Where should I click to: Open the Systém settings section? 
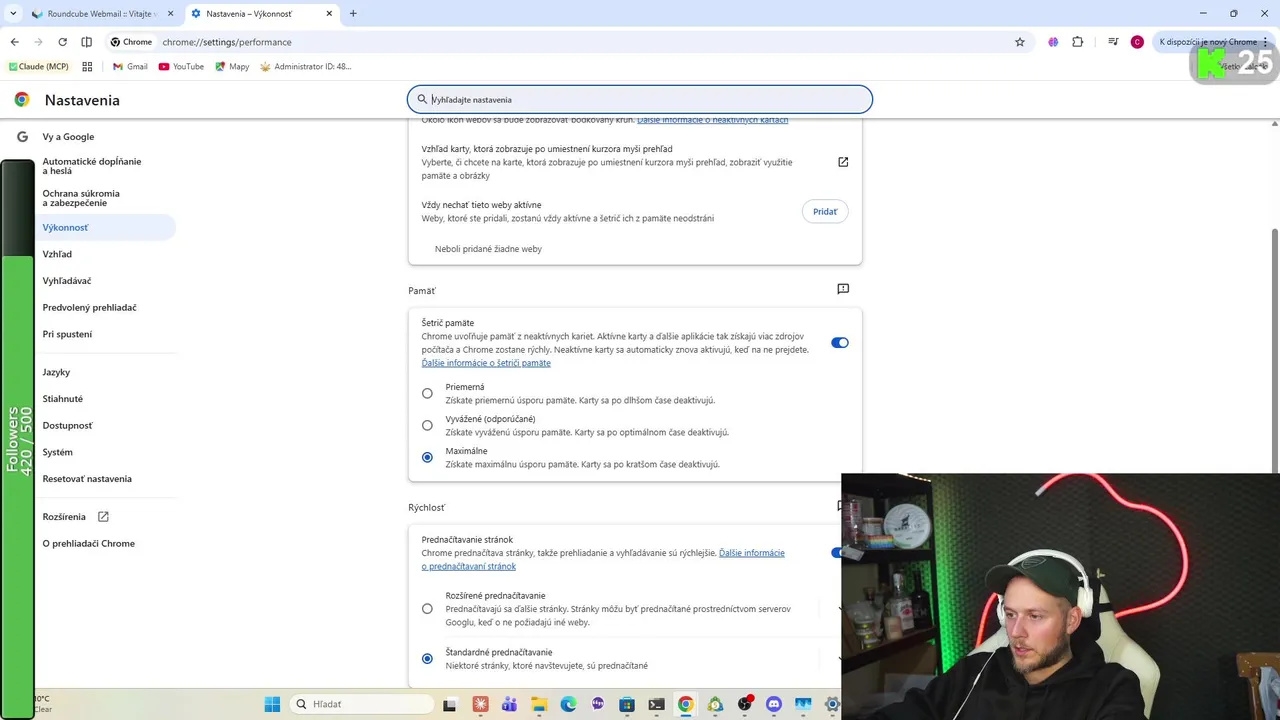coord(57,452)
